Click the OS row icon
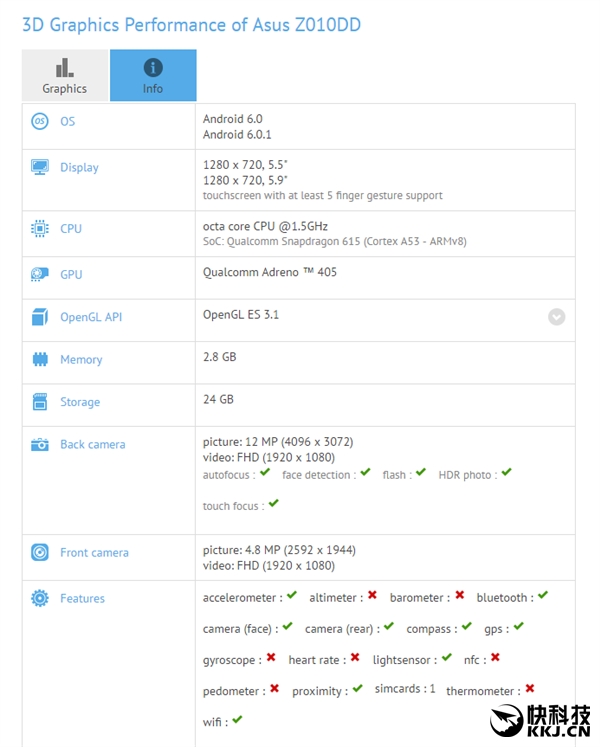The image size is (600, 747). (x=40, y=121)
